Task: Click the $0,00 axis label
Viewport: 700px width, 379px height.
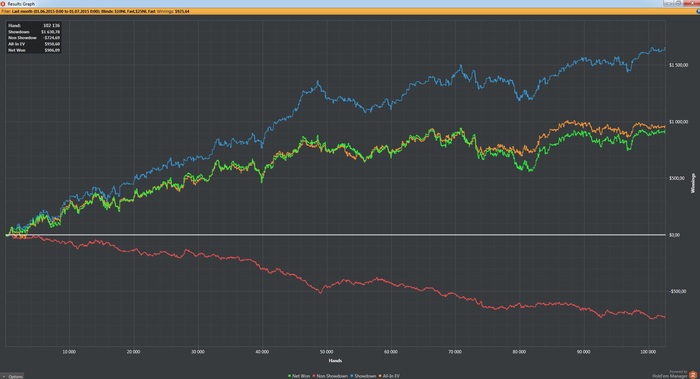Action: (674, 235)
